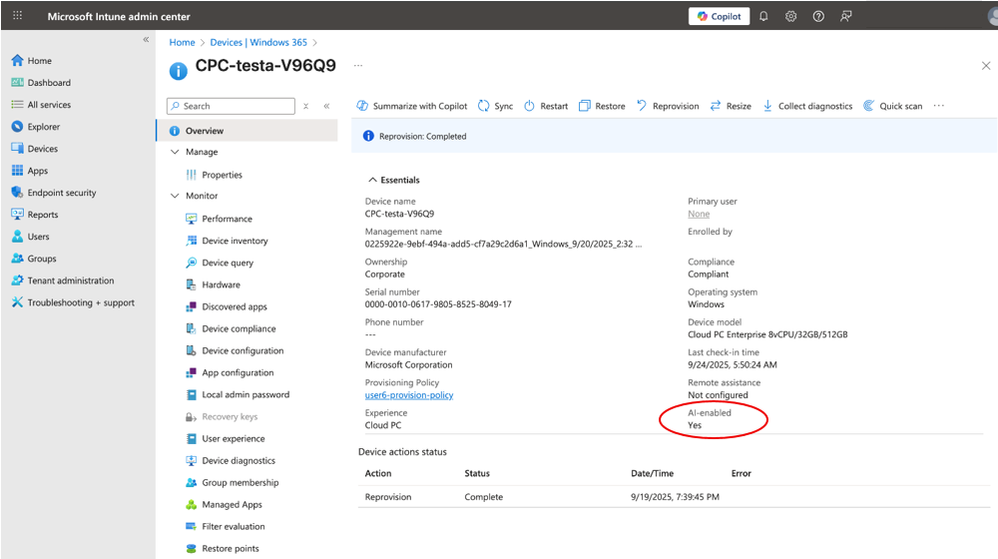The height and width of the screenshot is (559, 998).
Task: Open Properties under Manage
Action: [x=214, y=174]
